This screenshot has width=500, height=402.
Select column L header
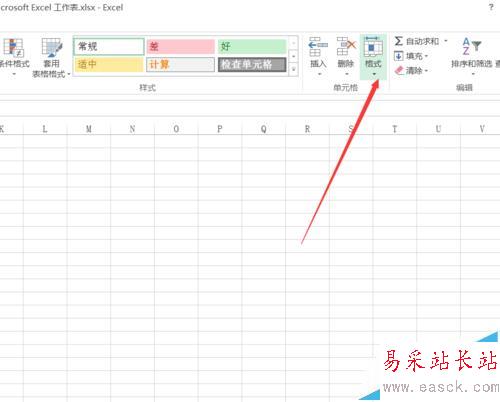pyautogui.click(x=45, y=129)
